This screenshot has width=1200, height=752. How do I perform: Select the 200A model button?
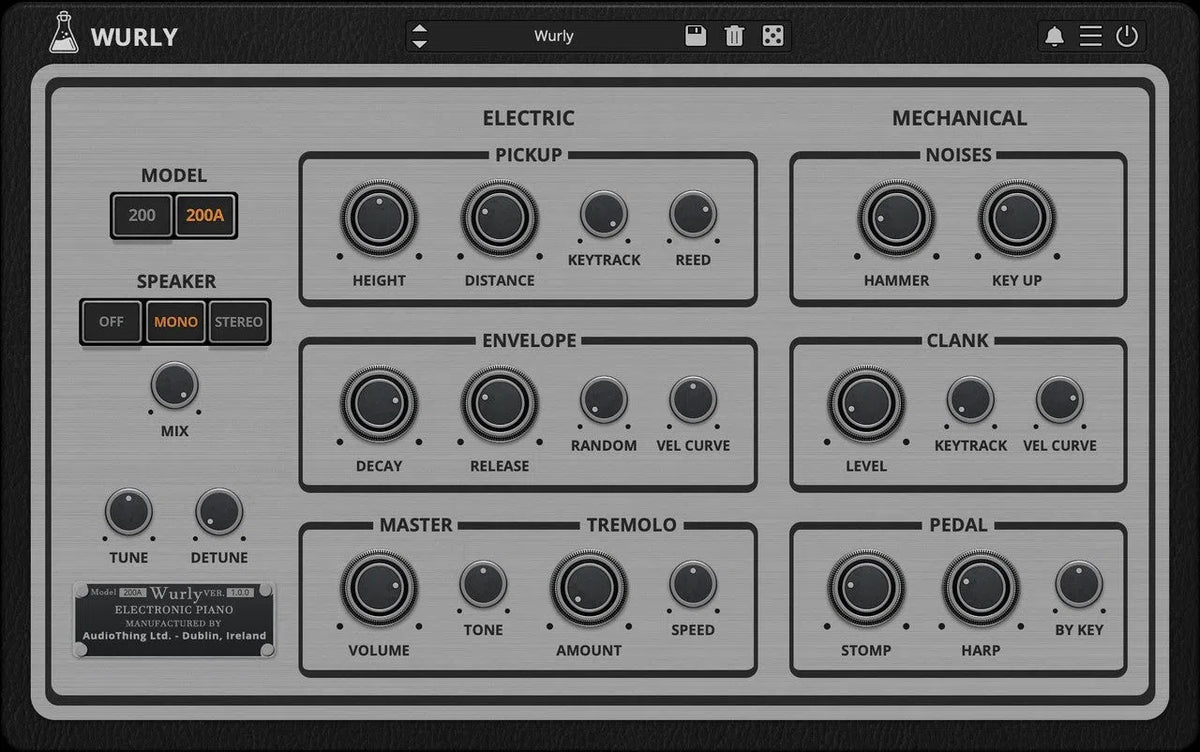[x=205, y=215]
